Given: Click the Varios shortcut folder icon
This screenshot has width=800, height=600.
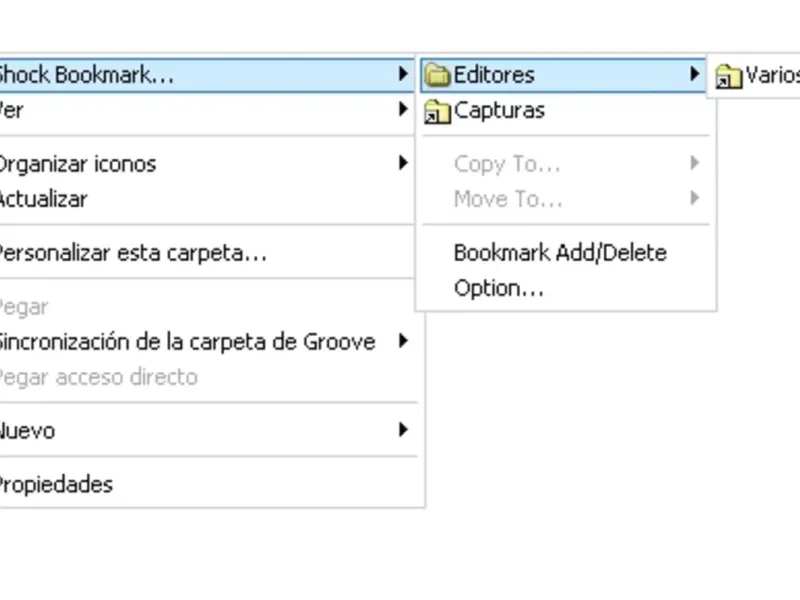Looking at the screenshot, I should [728, 76].
